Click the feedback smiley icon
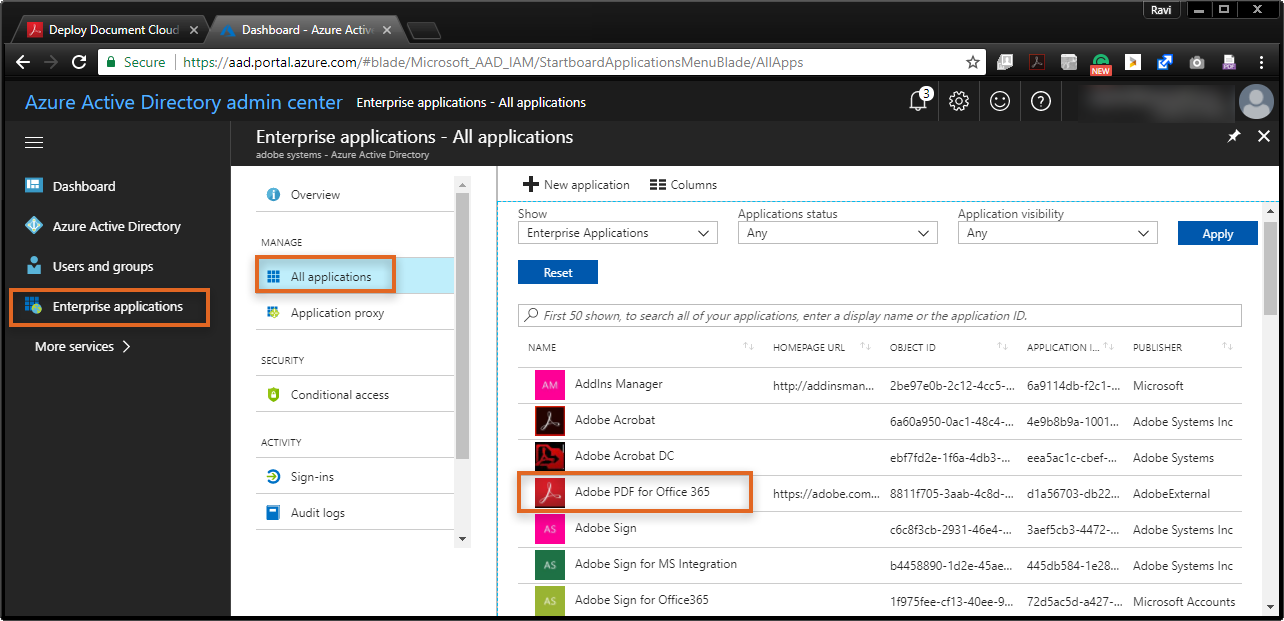This screenshot has width=1284, height=621. click(999, 101)
